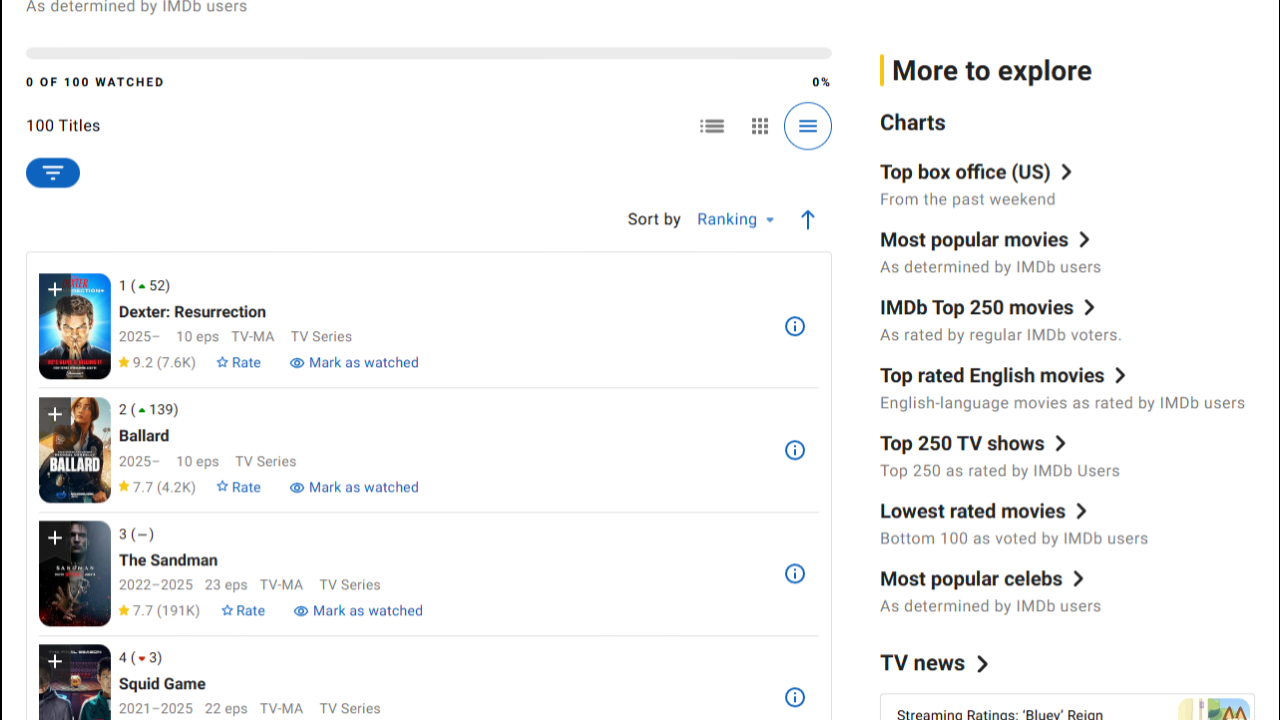Viewport: 1280px width, 720px height.
Task: Open the Dexter: Resurrection title
Action: point(192,312)
